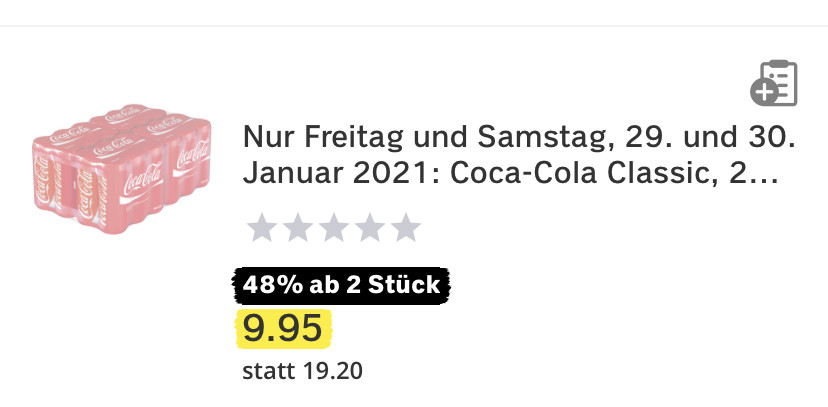The height and width of the screenshot is (407, 828).
Task: Expand the truncated title via the ellipsis
Action: pyautogui.click(x=766, y=178)
